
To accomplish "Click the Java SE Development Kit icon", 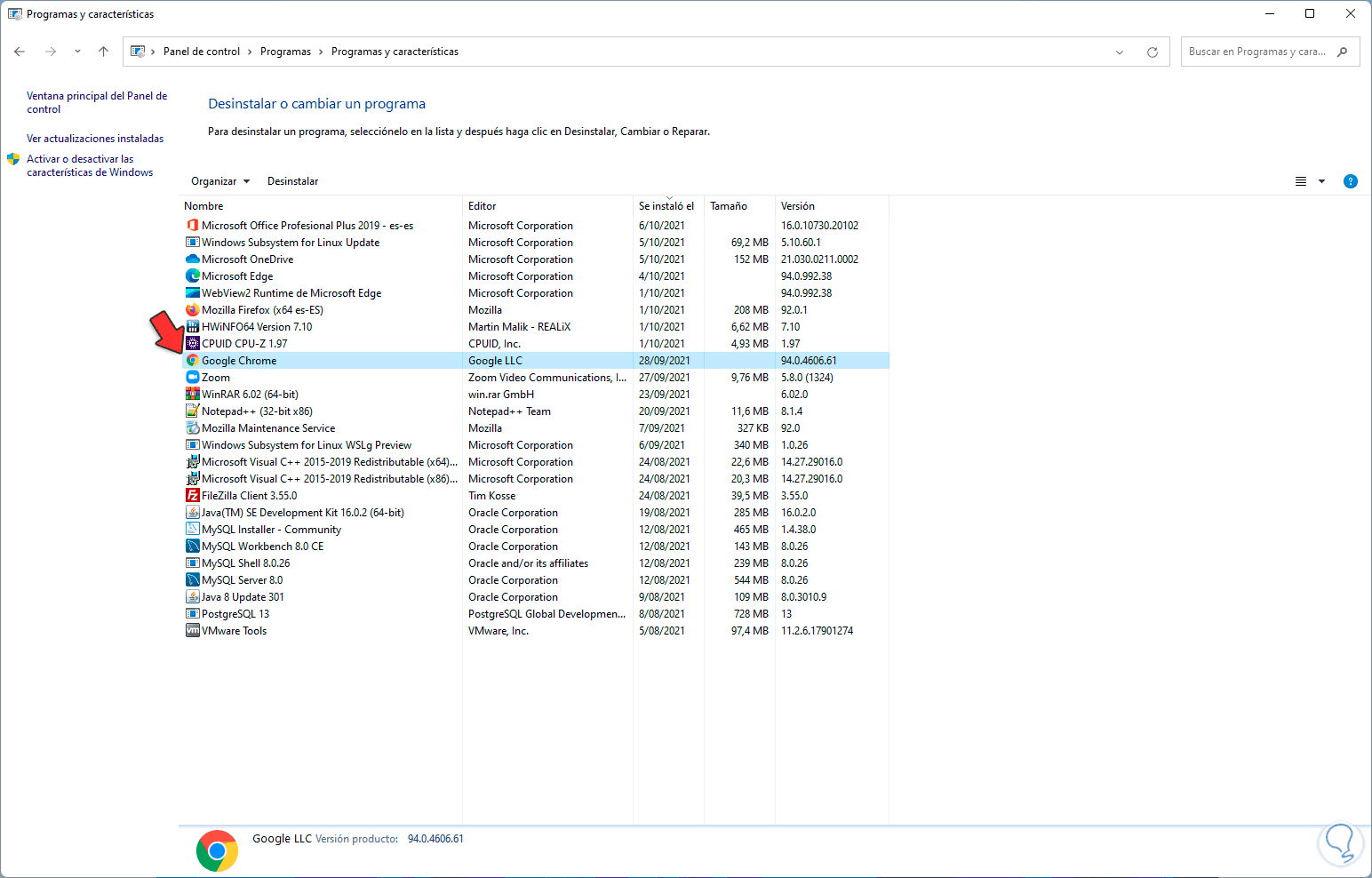I will pos(192,513).
